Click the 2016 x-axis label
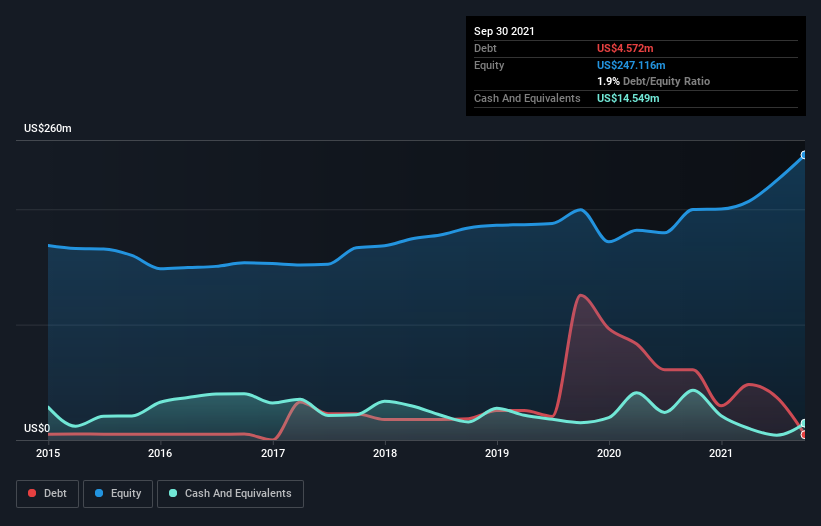This screenshot has width=821, height=526. point(160,453)
